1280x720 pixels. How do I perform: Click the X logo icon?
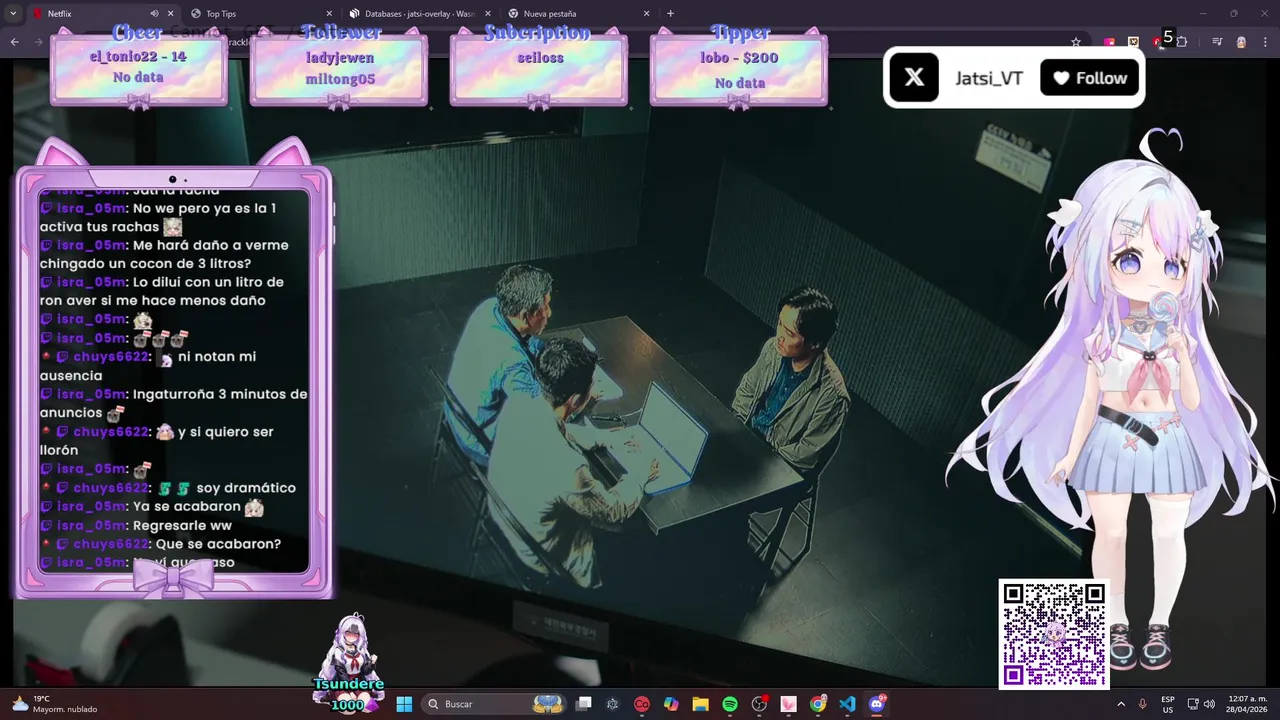[914, 78]
